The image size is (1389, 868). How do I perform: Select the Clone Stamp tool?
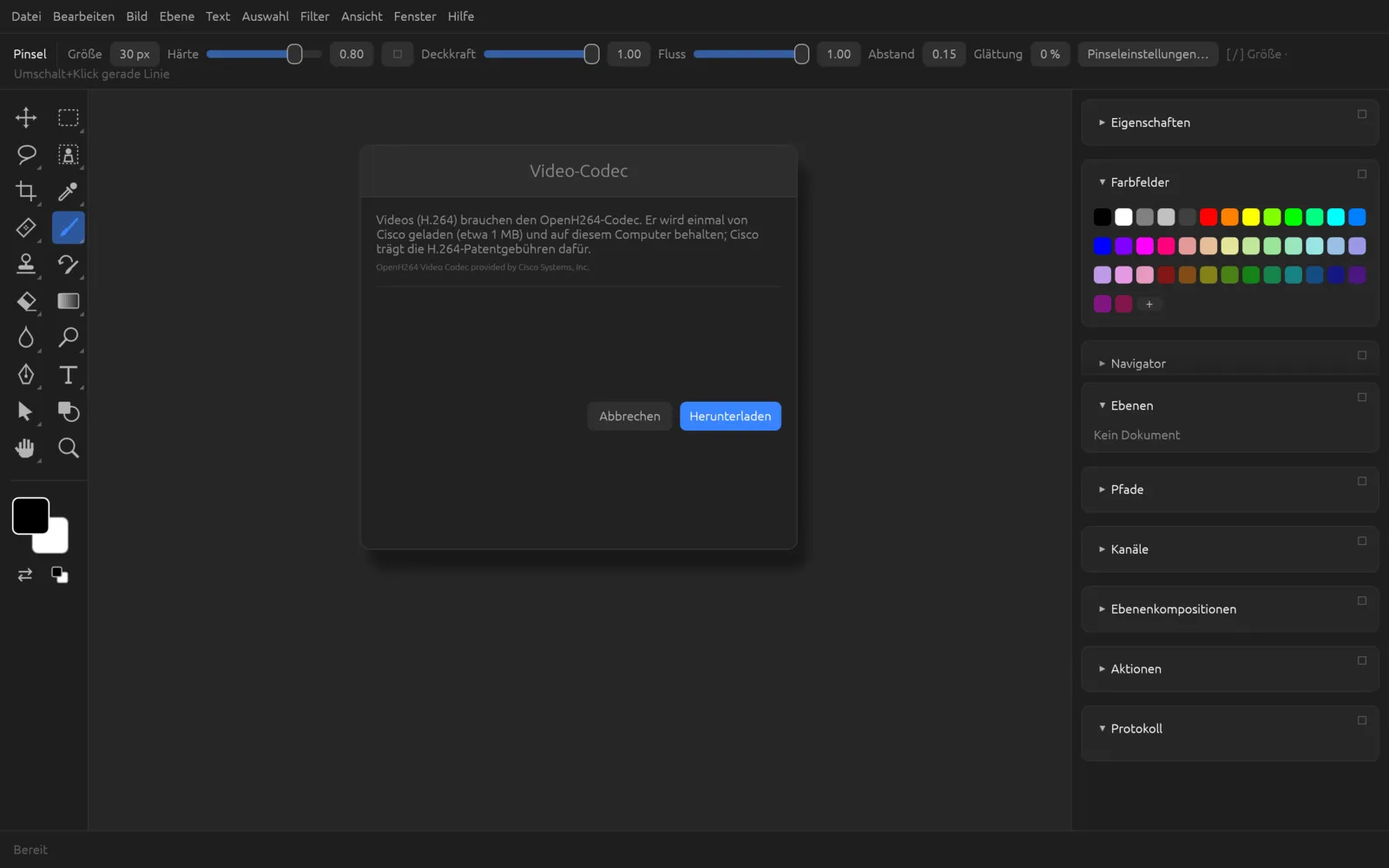26,264
